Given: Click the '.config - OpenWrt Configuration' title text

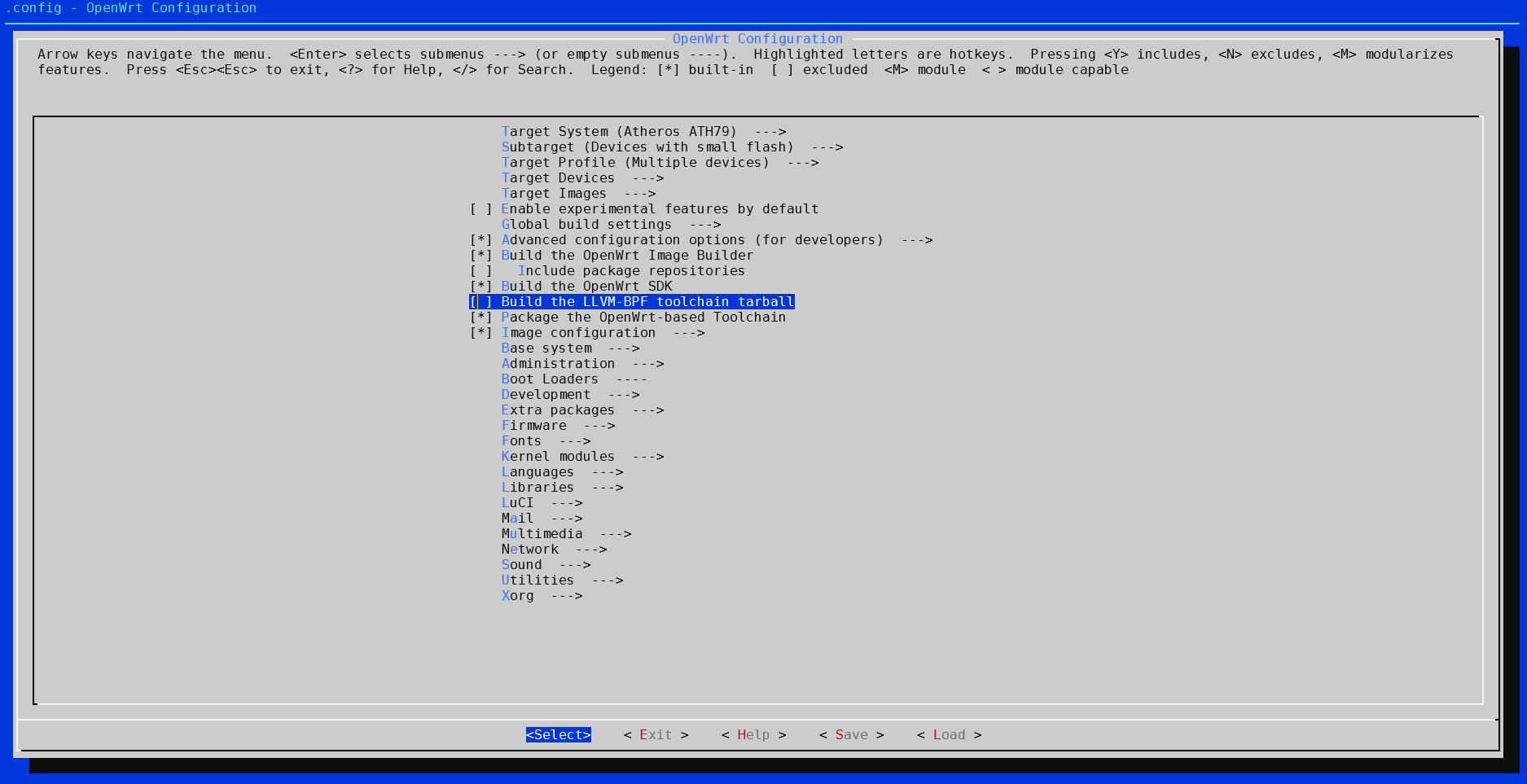Looking at the screenshot, I should coord(130,8).
